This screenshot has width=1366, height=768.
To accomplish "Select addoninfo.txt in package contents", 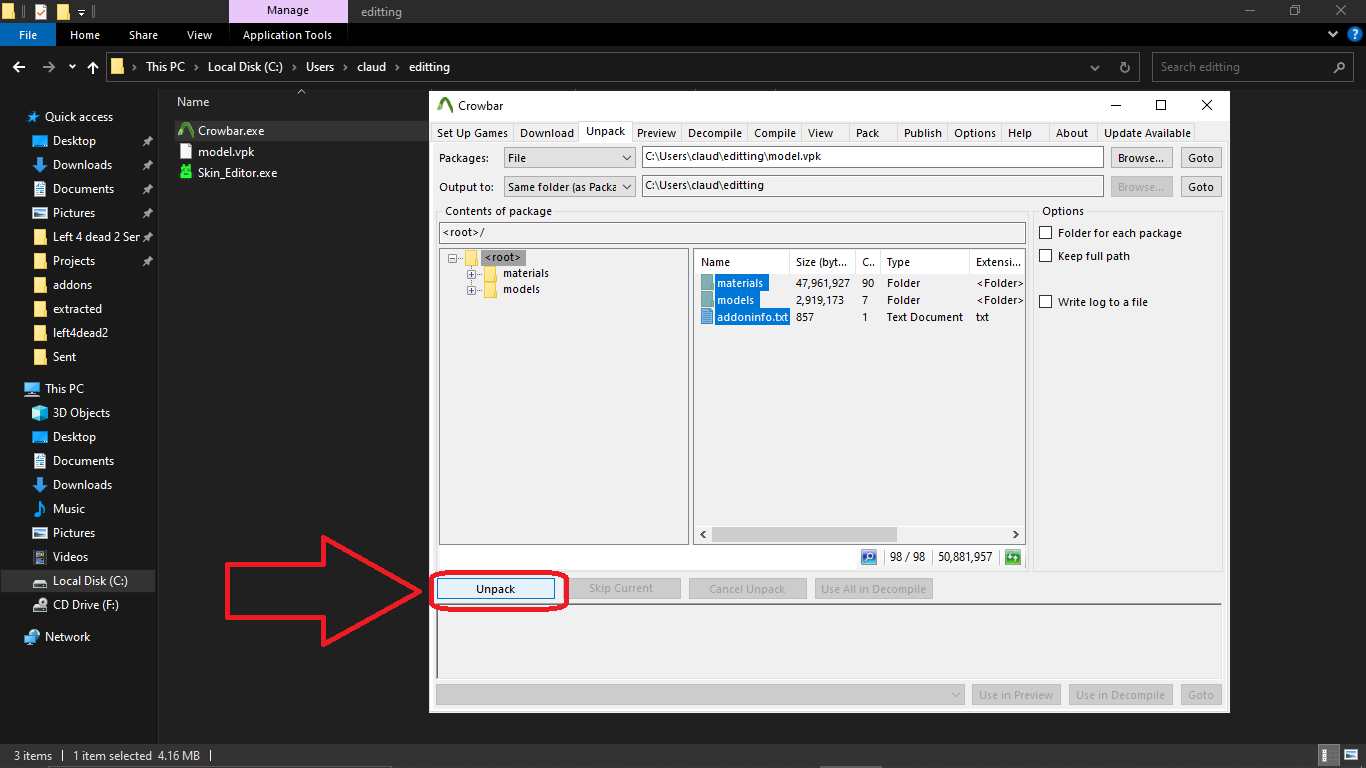I will [x=860, y=317].
